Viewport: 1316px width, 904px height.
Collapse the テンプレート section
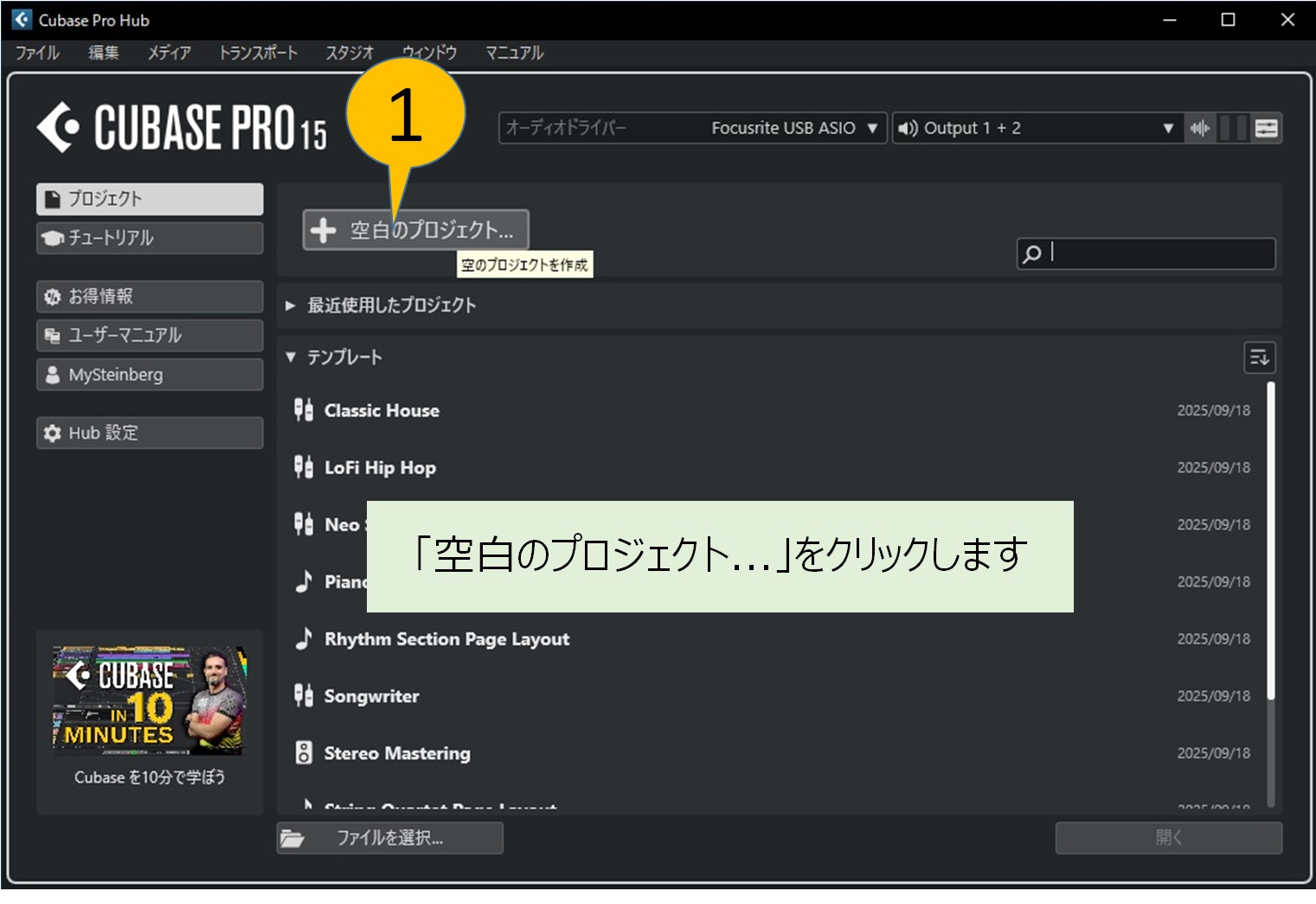(291, 356)
